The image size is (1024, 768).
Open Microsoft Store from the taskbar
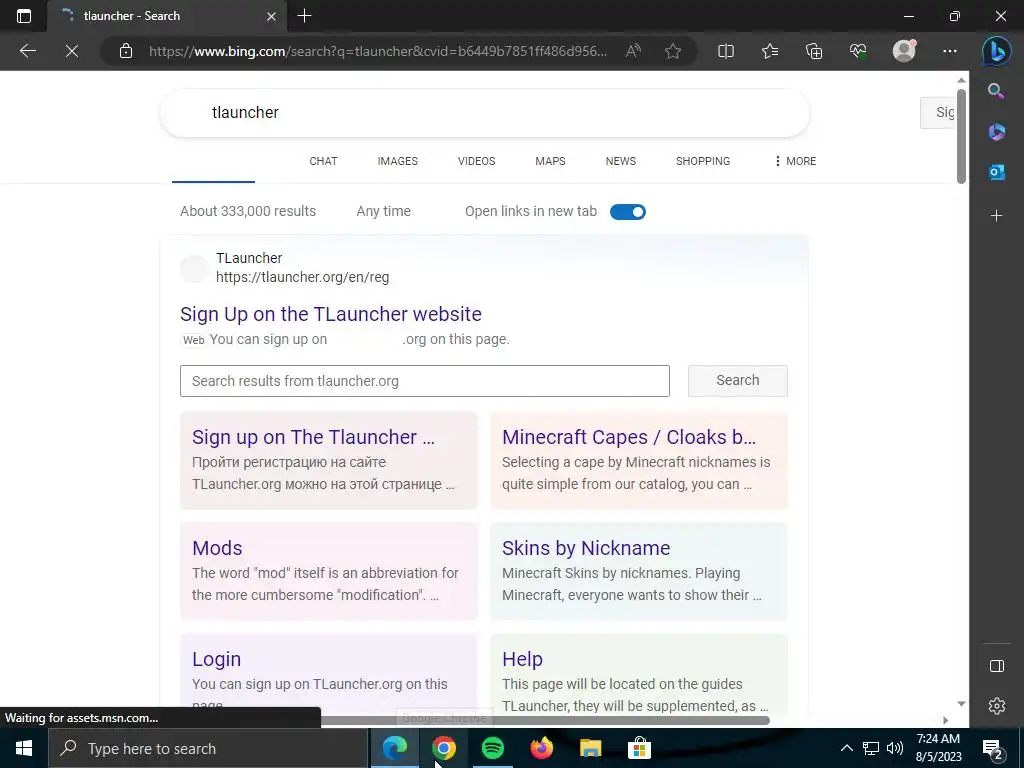639,748
